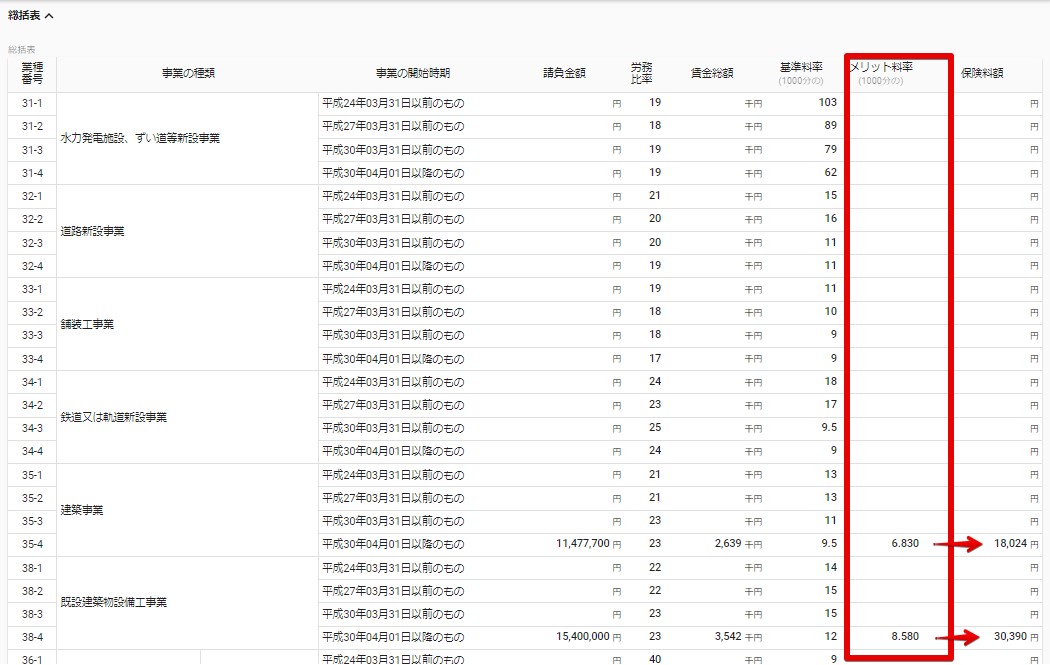Click row number 34-1
The image size is (1050, 665).
point(32,382)
